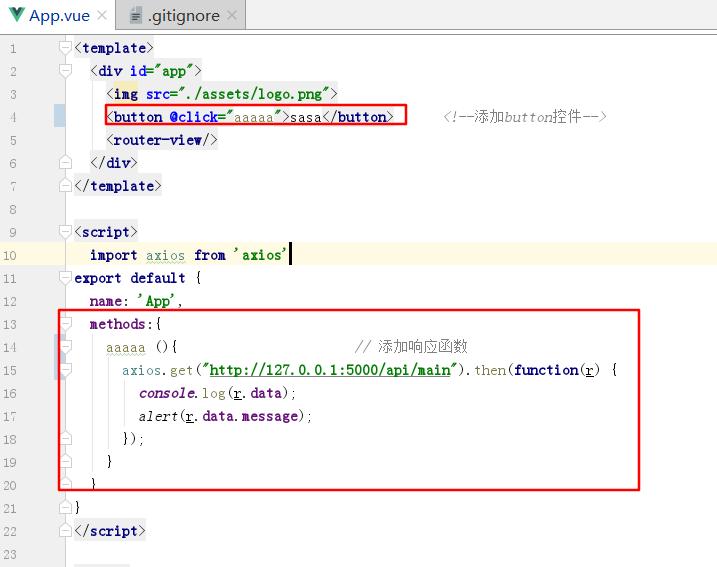This screenshot has width=717, height=567.
Task: Click the Vue icon on App.vue tab
Action: [x=15, y=16]
